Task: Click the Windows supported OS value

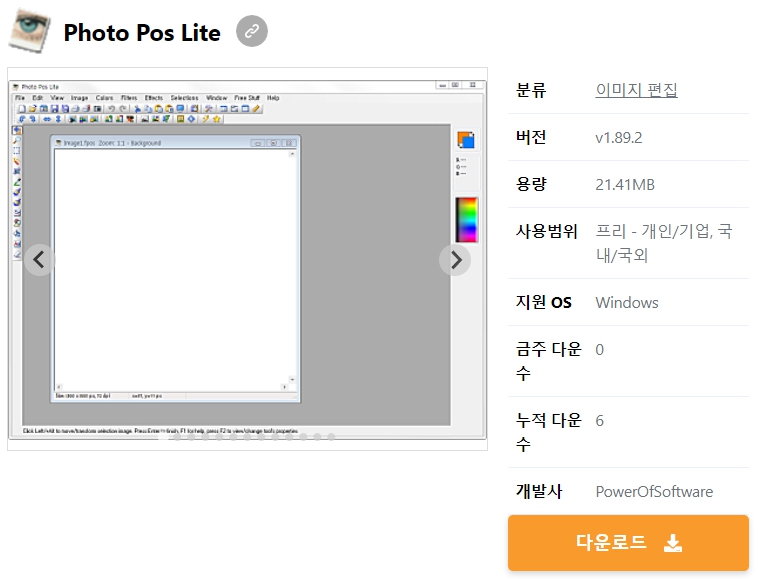Action: (x=627, y=302)
